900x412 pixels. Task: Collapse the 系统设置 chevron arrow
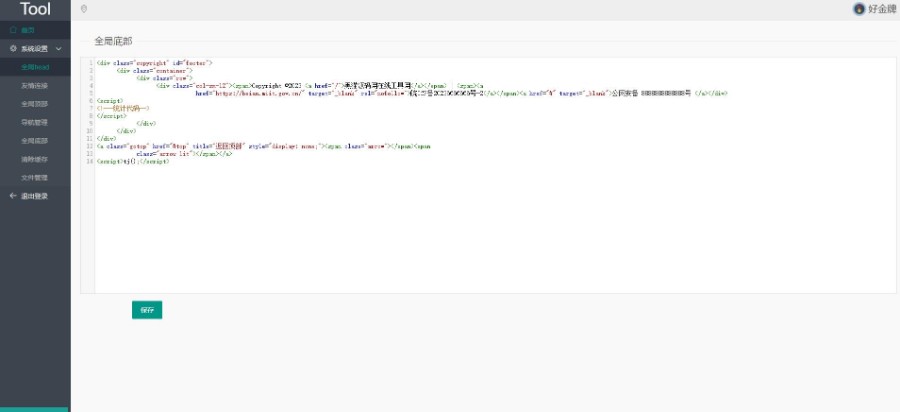59,49
